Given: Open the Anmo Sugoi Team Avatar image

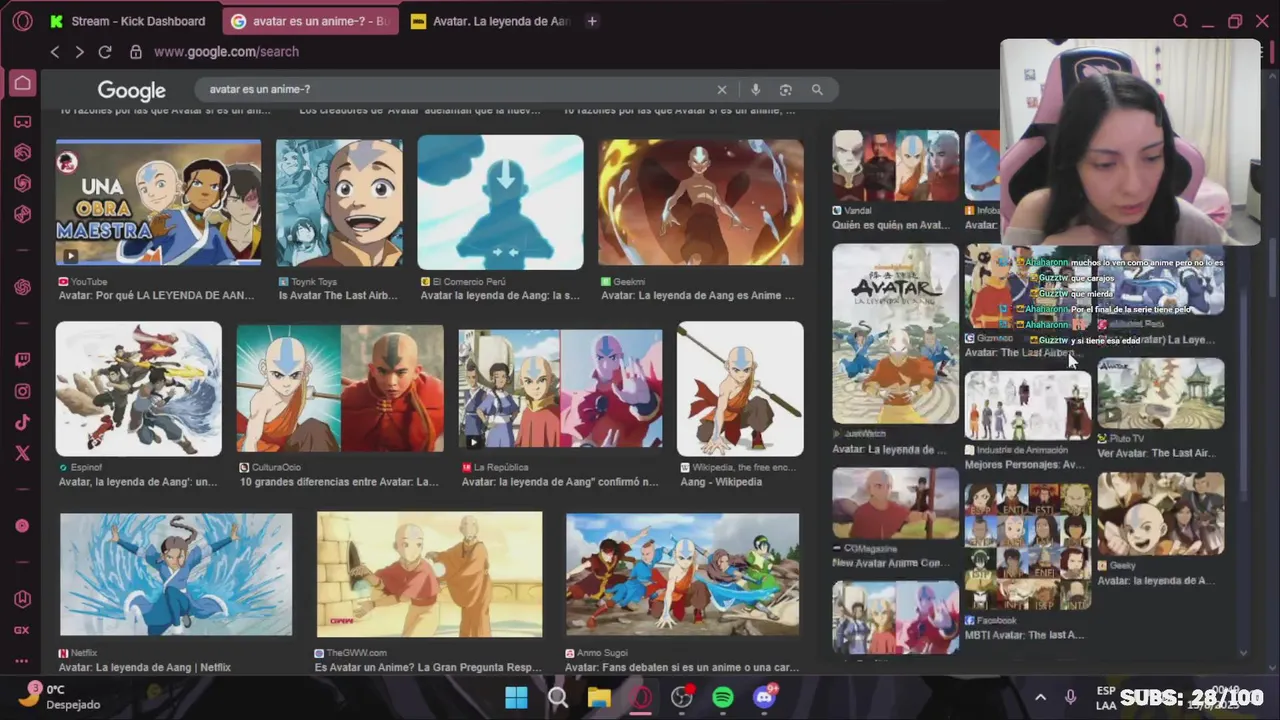Looking at the screenshot, I should (x=683, y=575).
